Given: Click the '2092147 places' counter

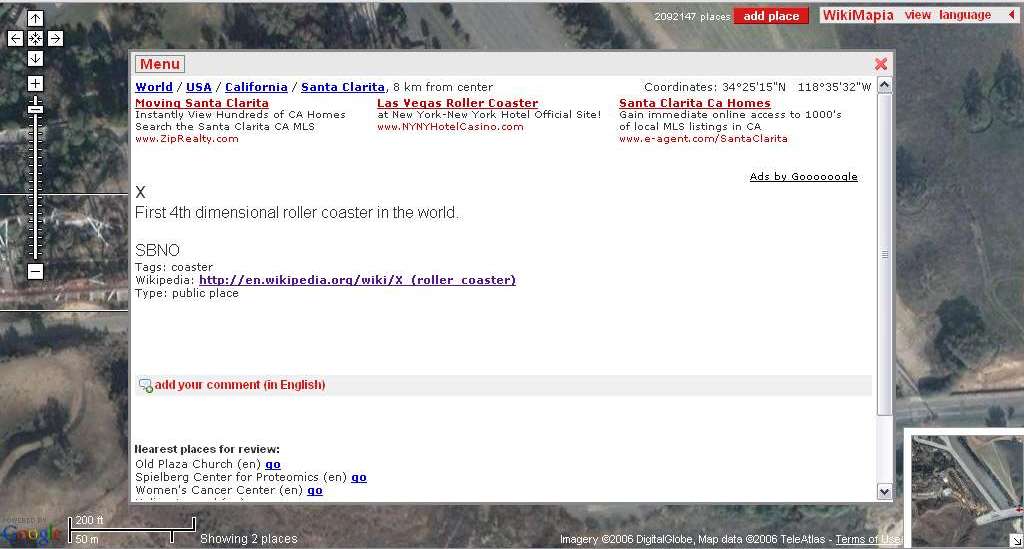Looking at the screenshot, I should click(x=692, y=16).
